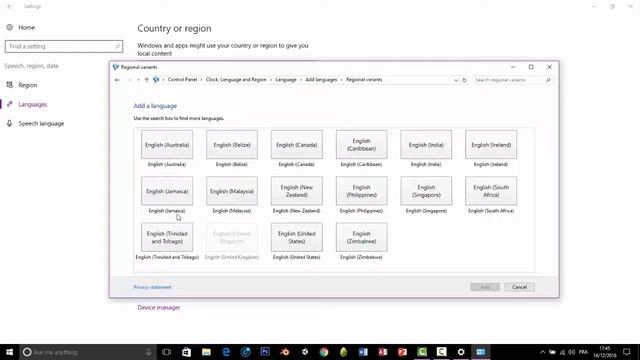Screen dimensions: 640x360
Task: Open the Store from the taskbar
Action: click(x=186, y=352)
